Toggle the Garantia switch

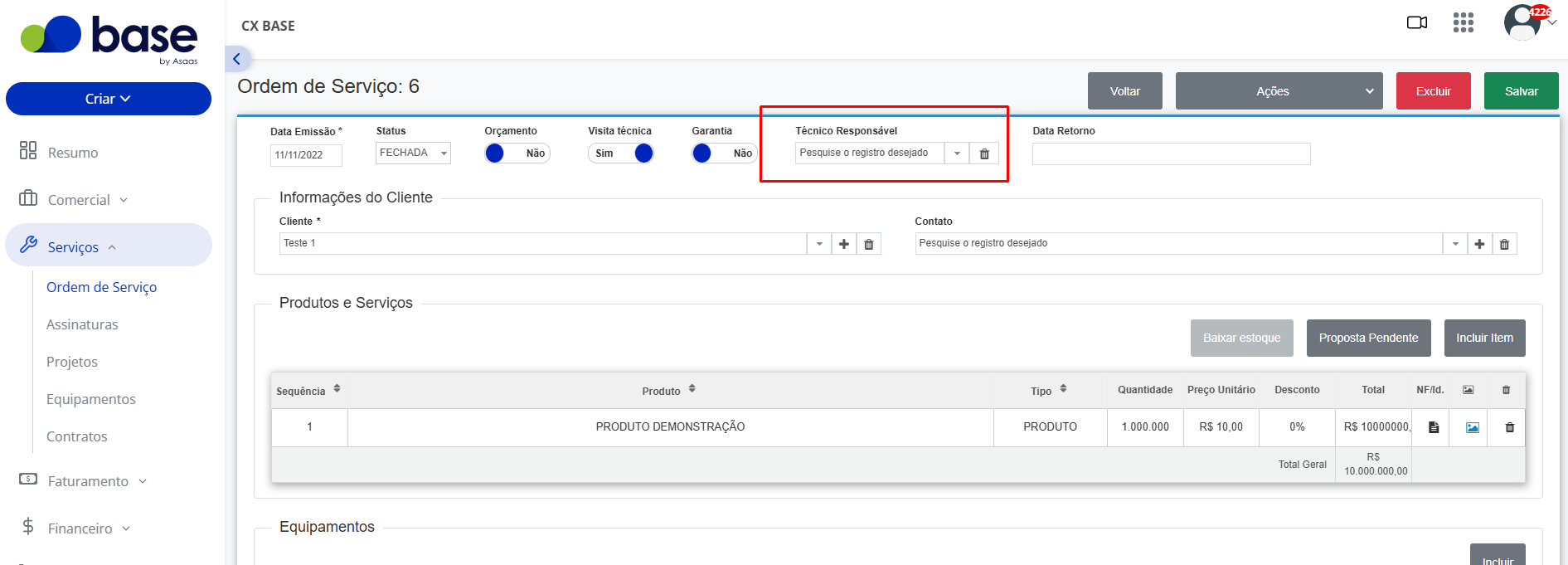(724, 153)
